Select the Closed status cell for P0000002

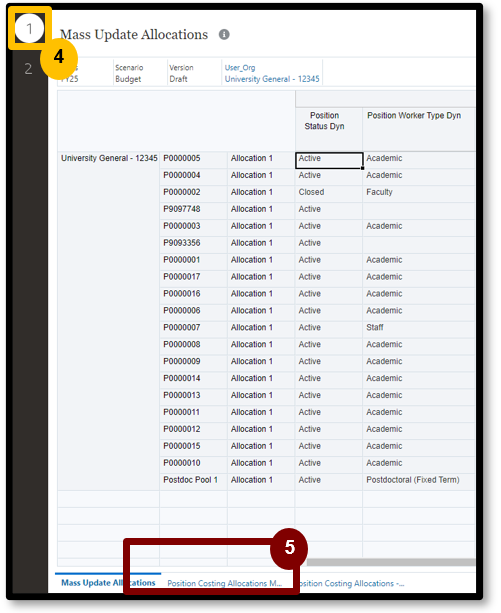(x=329, y=192)
